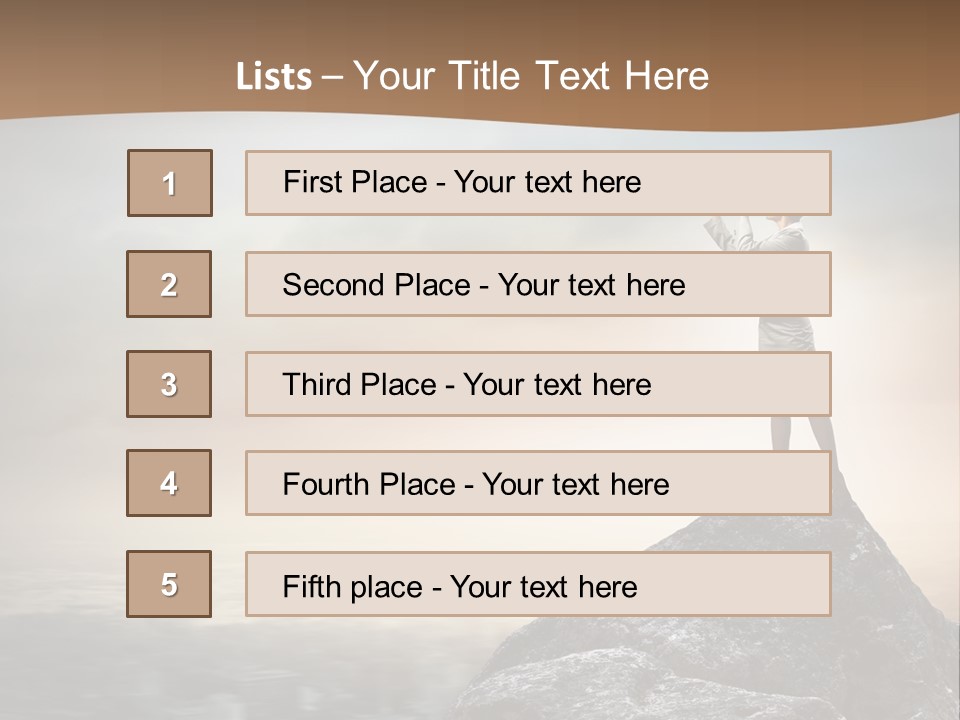Viewport: 960px width, 720px height.
Task: Click the words 'First Place' in first bar
Action: click(355, 182)
